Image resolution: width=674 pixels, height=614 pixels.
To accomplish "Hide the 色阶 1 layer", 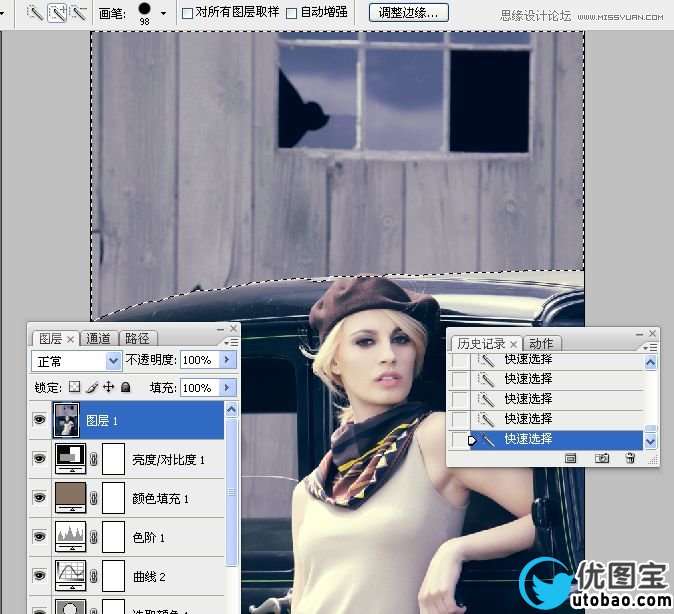I will (x=40, y=537).
